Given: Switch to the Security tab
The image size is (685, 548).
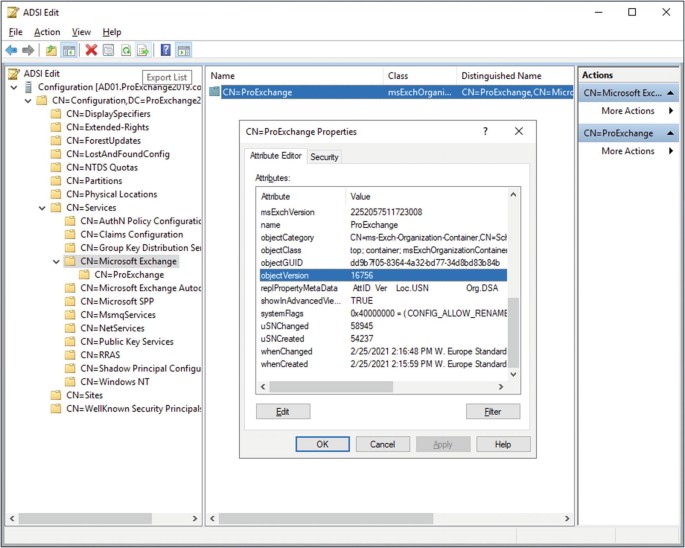Looking at the screenshot, I should coord(324,157).
